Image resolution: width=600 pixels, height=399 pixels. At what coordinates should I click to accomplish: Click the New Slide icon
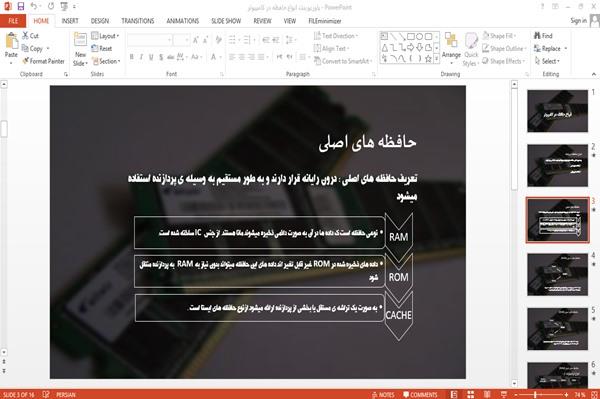[x=80, y=40]
